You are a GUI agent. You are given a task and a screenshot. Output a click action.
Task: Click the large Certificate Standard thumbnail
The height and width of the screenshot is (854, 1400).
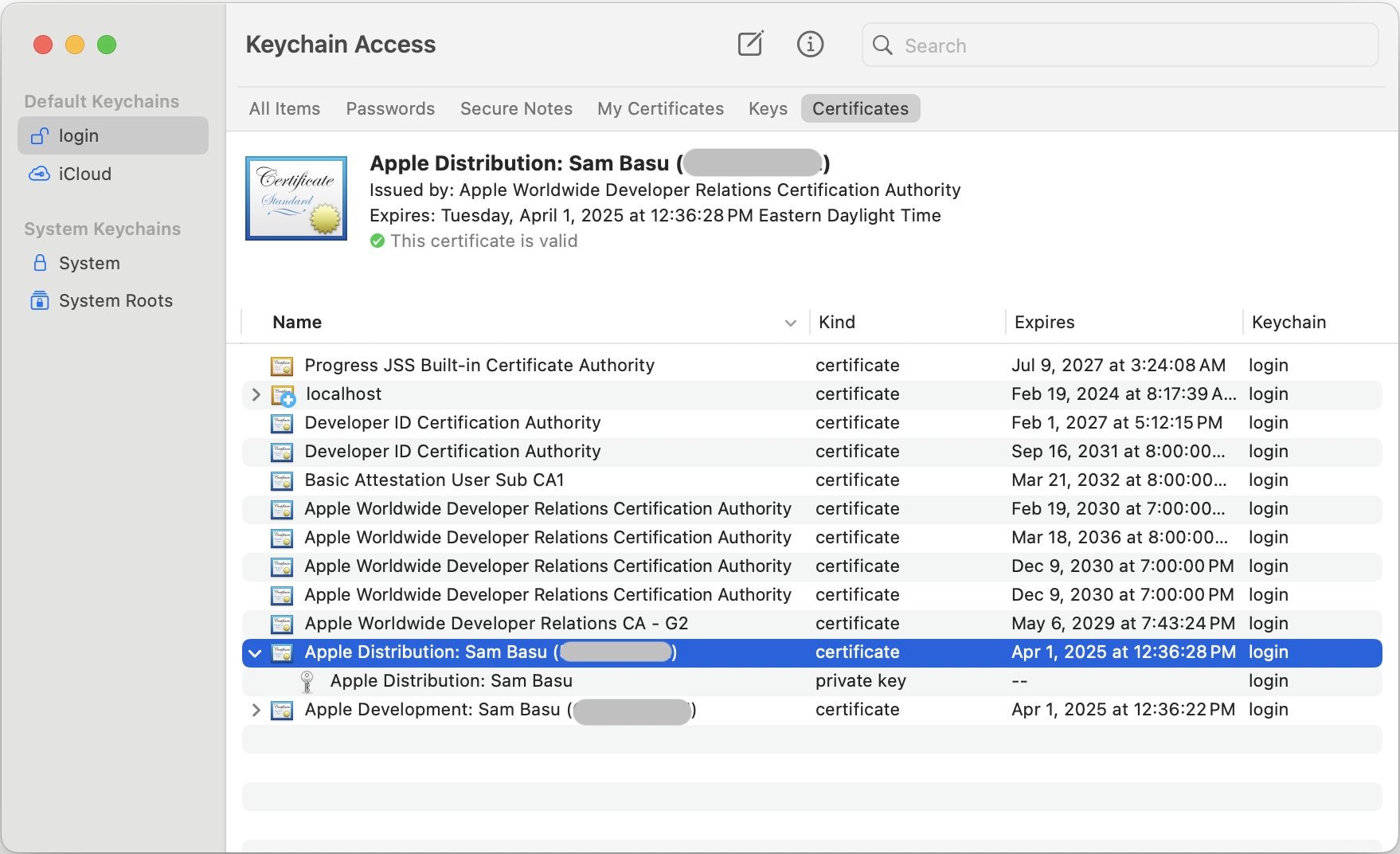click(296, 198)
